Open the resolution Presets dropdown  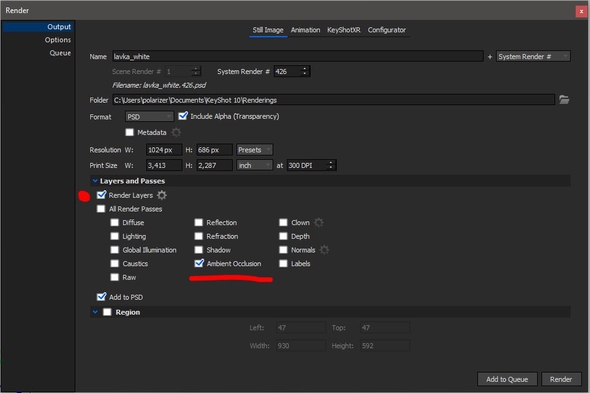pyautogui.click(x=254, y=150)
